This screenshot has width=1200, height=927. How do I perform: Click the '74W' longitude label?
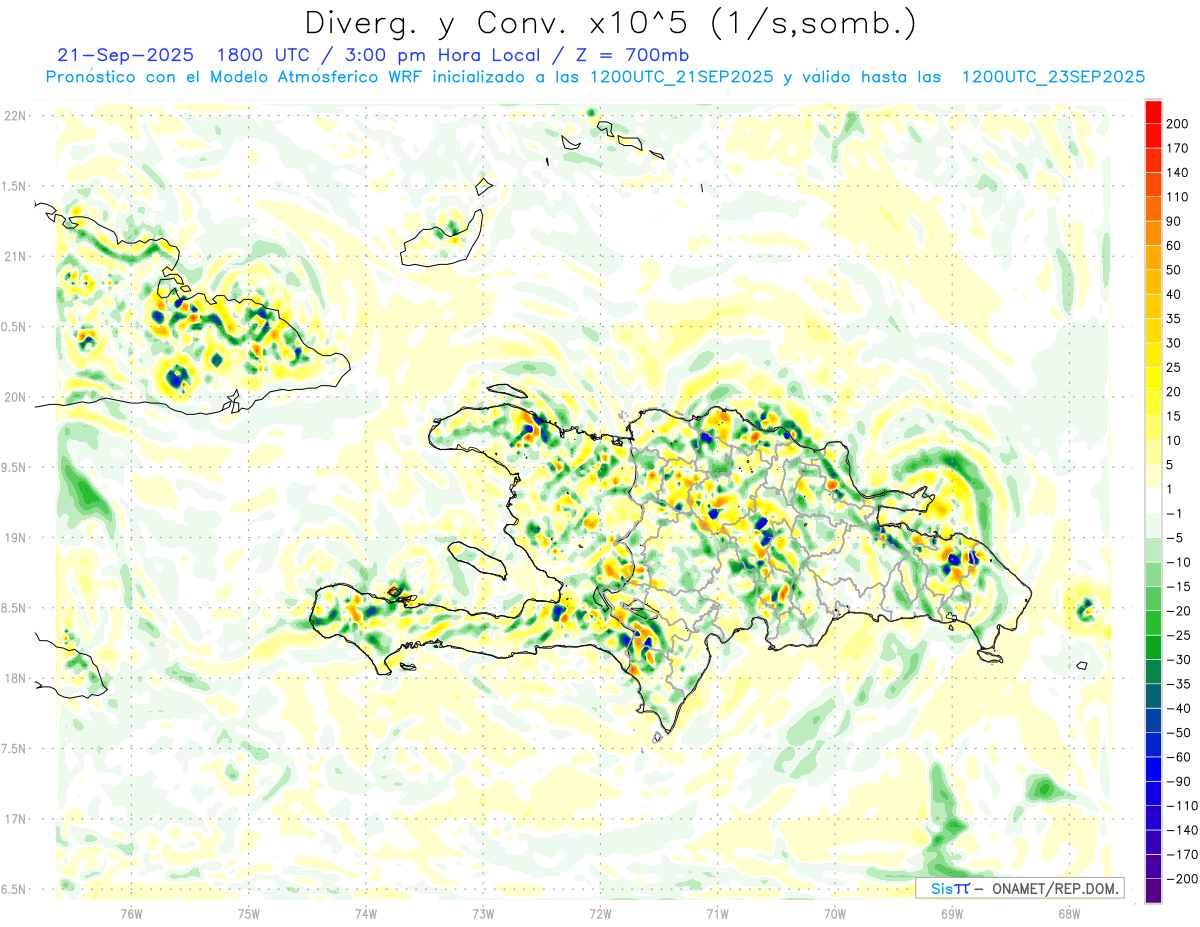[x=366, y=913]
